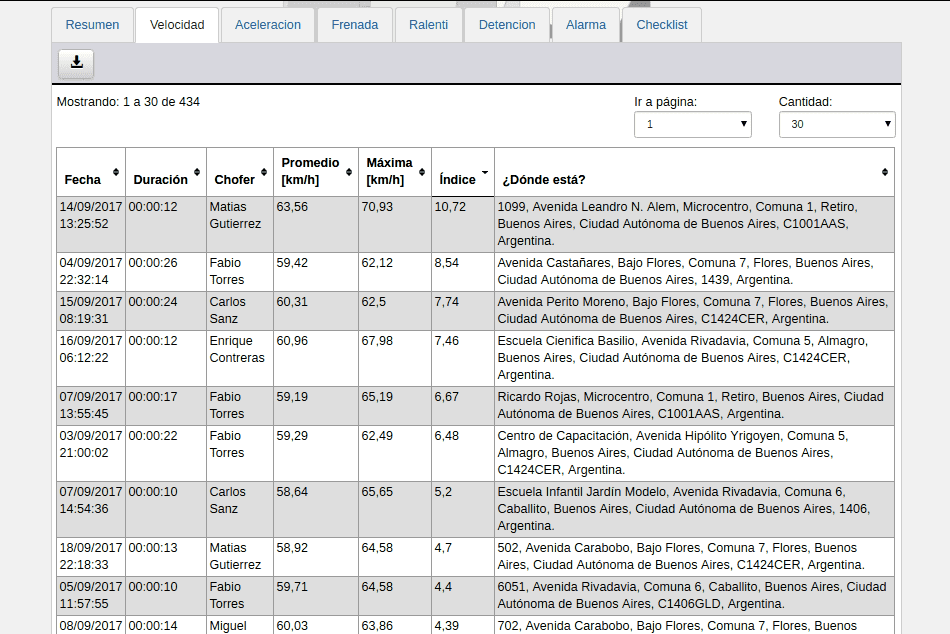
Task: Sort table by Fecha column arrows
Action: tap(116, 172)
